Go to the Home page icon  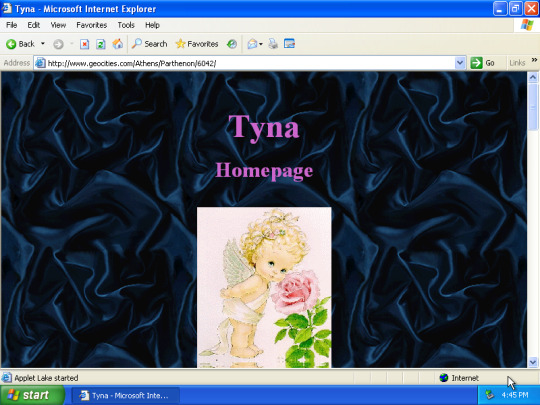(117, 44)
